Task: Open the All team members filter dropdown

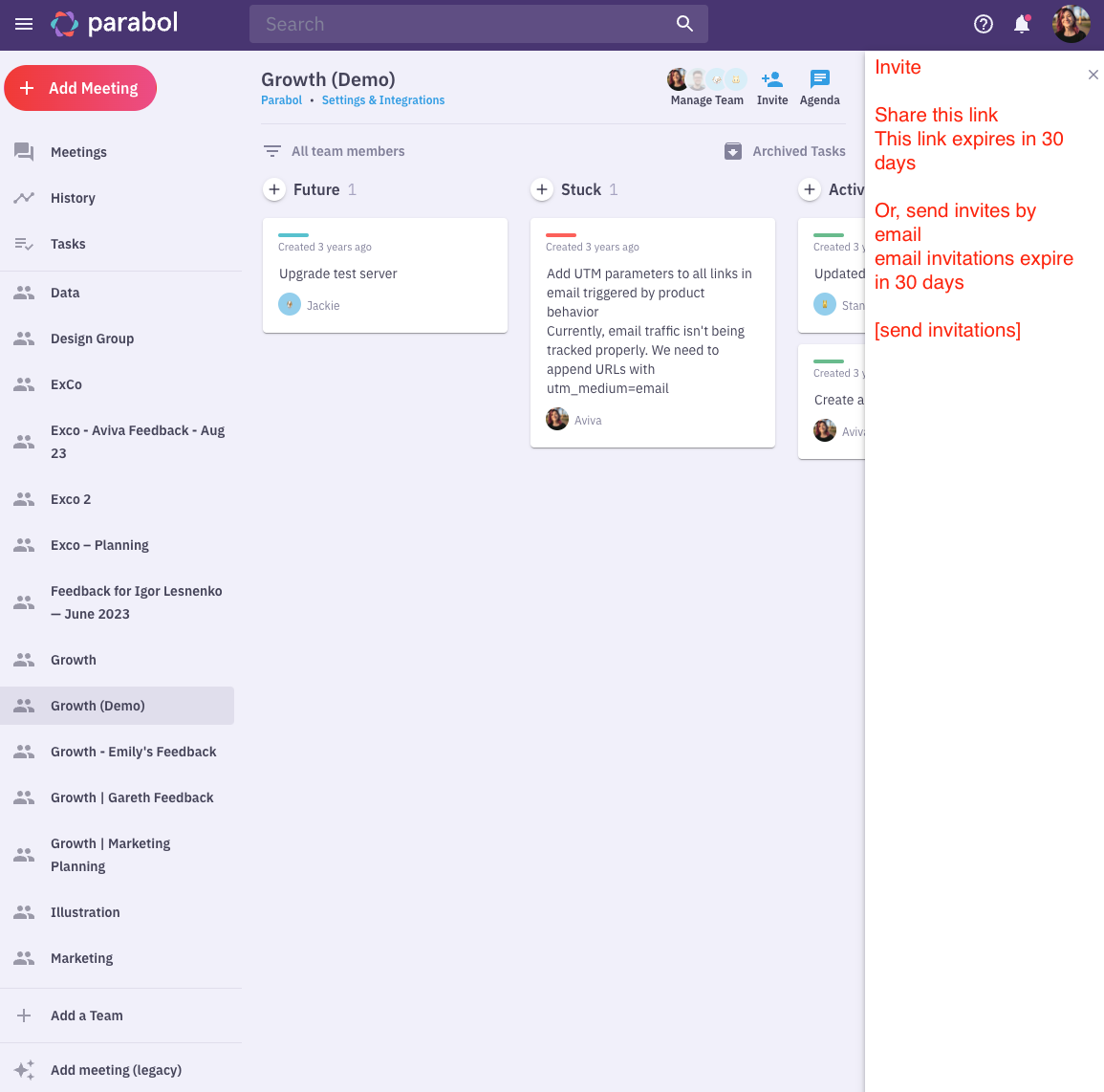Action: coord(333,150)
